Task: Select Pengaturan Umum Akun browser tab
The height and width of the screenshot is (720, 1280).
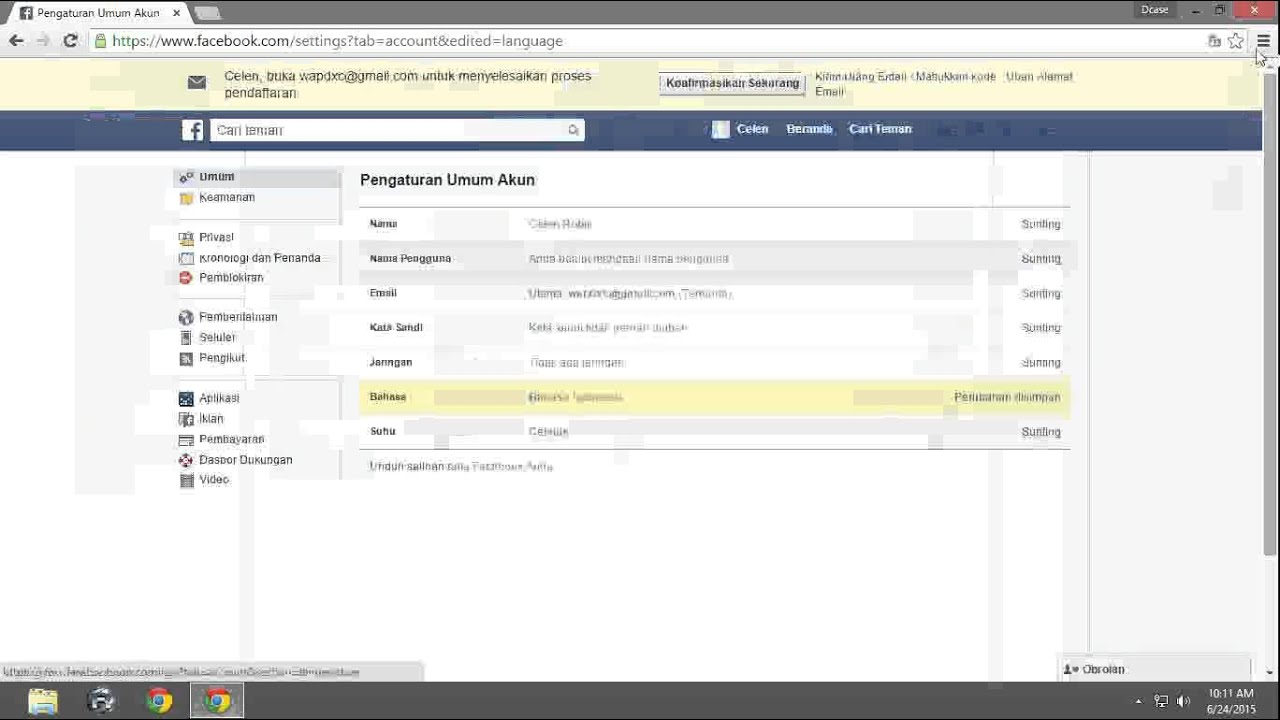Action: (97, 13)
